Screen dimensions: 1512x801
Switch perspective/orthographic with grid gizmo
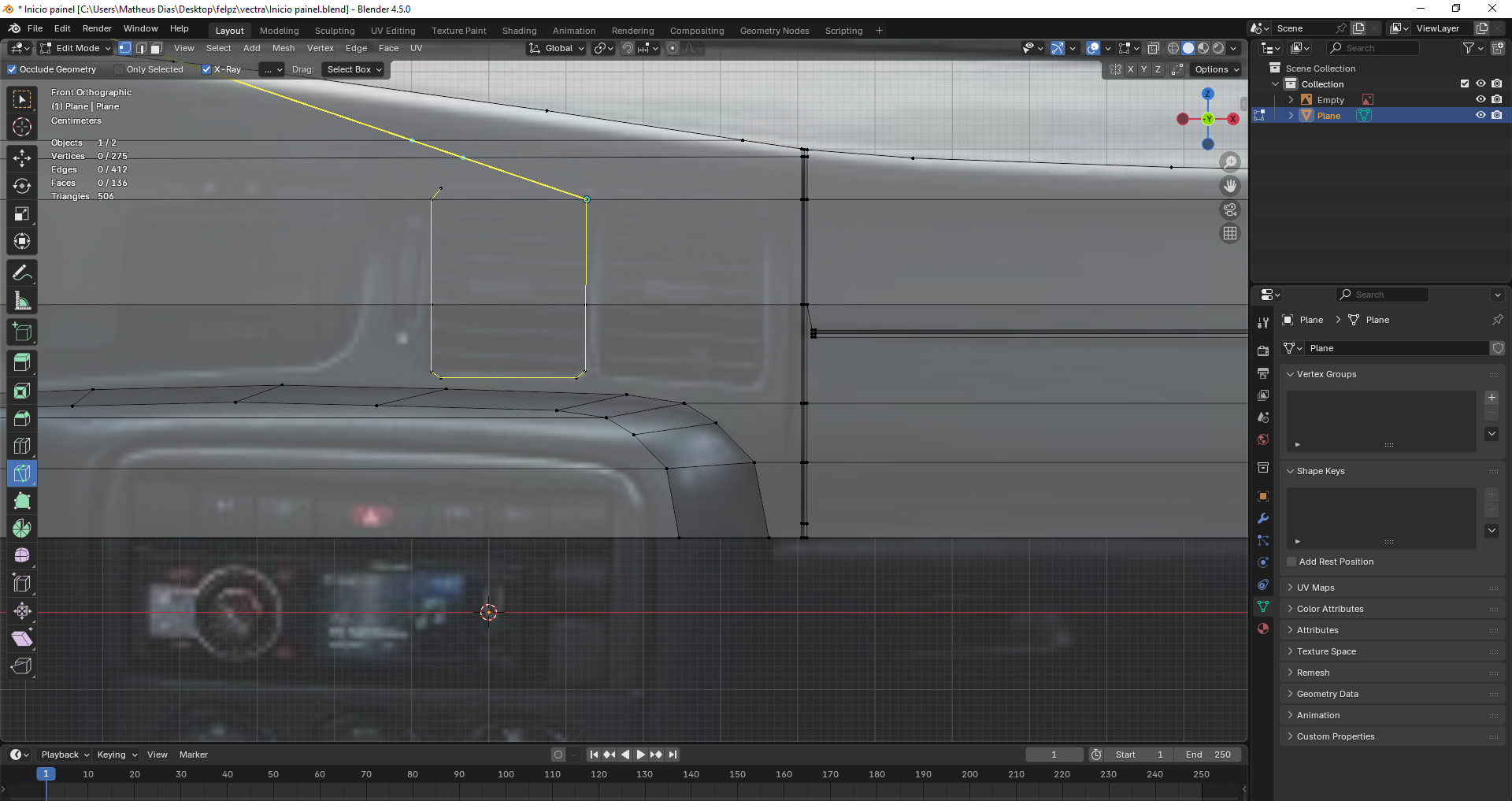pyautogui.click(x=1230, y=233)
